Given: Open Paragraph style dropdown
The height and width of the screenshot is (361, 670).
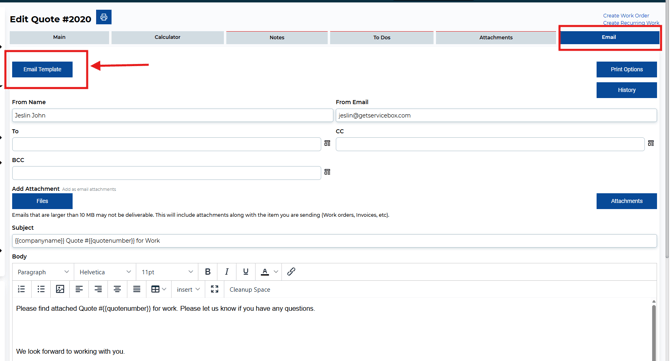Looking at the screenshot, I should [x=43, y=272].
